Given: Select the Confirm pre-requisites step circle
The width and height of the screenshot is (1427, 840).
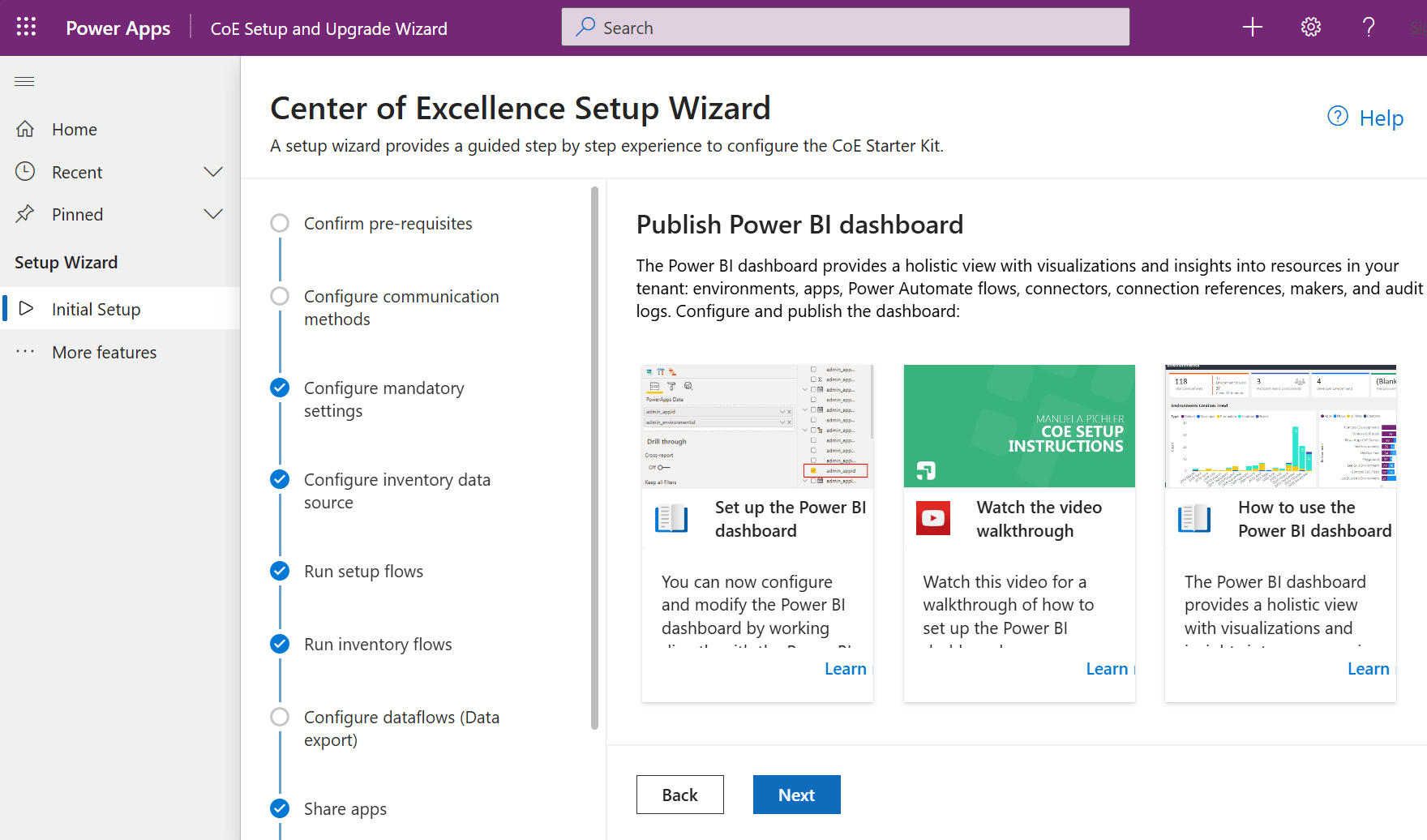Looking at the screenshot, I should [x=280, y=223].
